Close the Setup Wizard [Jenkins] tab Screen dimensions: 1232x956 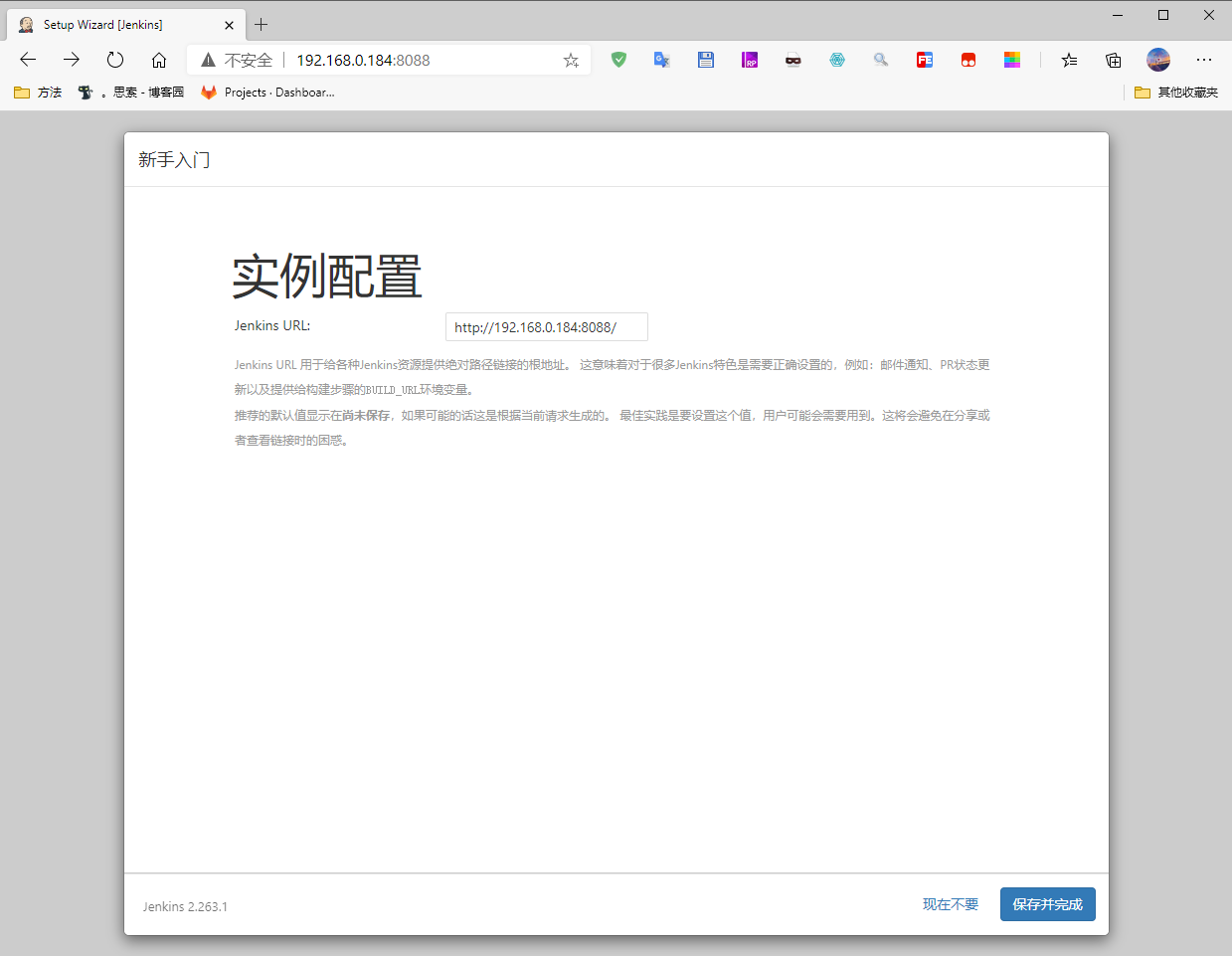(x=230, y=25)
